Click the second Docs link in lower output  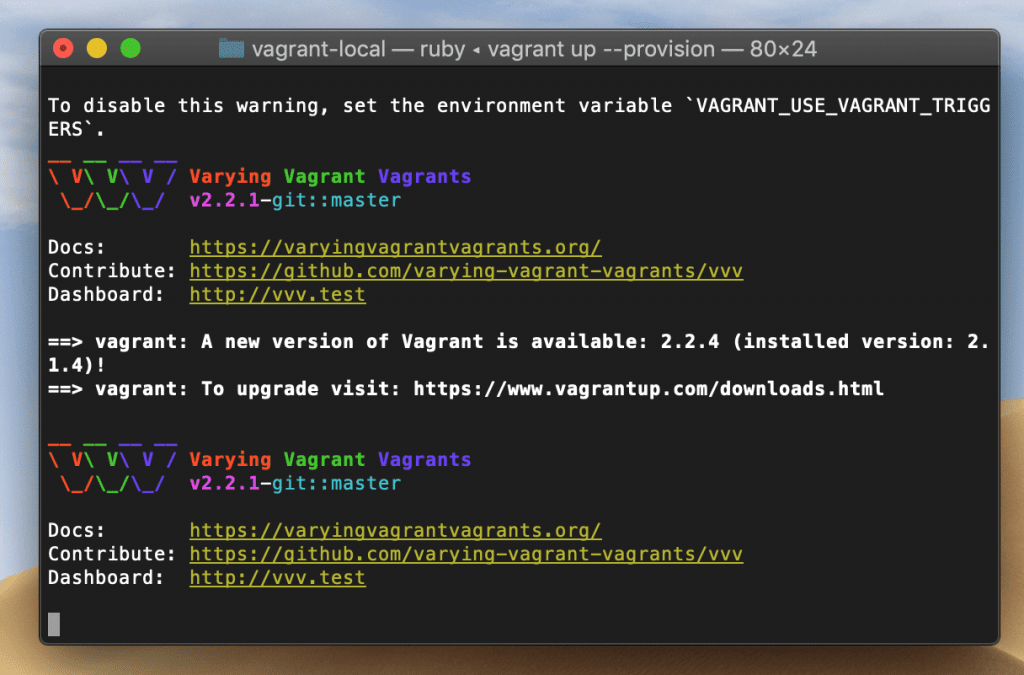click(x=395, y=530)
